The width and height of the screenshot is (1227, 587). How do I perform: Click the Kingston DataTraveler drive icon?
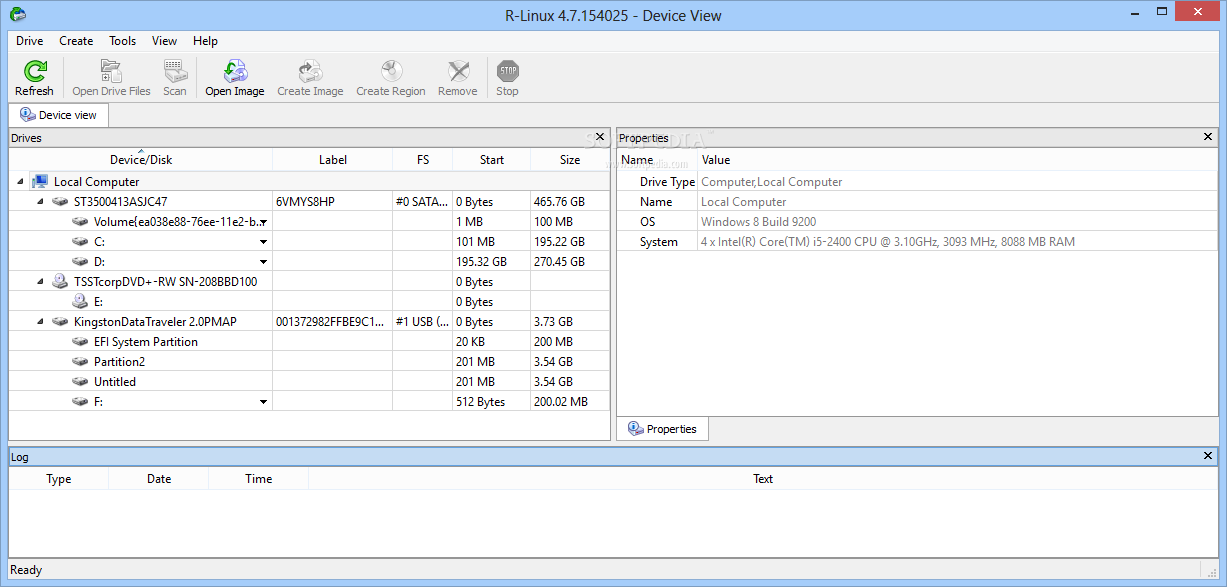(x=60, y=321)
